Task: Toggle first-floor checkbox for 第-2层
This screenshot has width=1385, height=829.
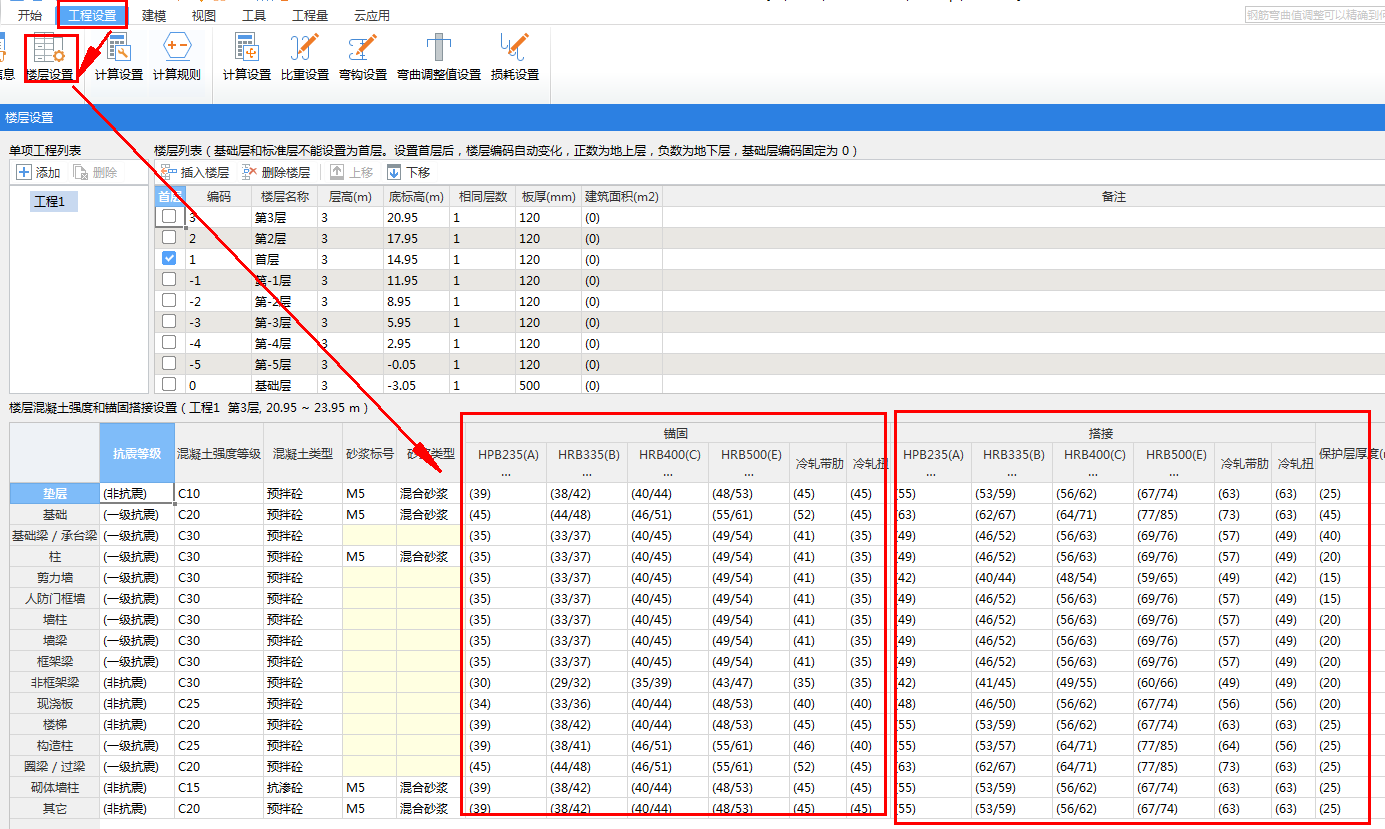Action: 169,300
